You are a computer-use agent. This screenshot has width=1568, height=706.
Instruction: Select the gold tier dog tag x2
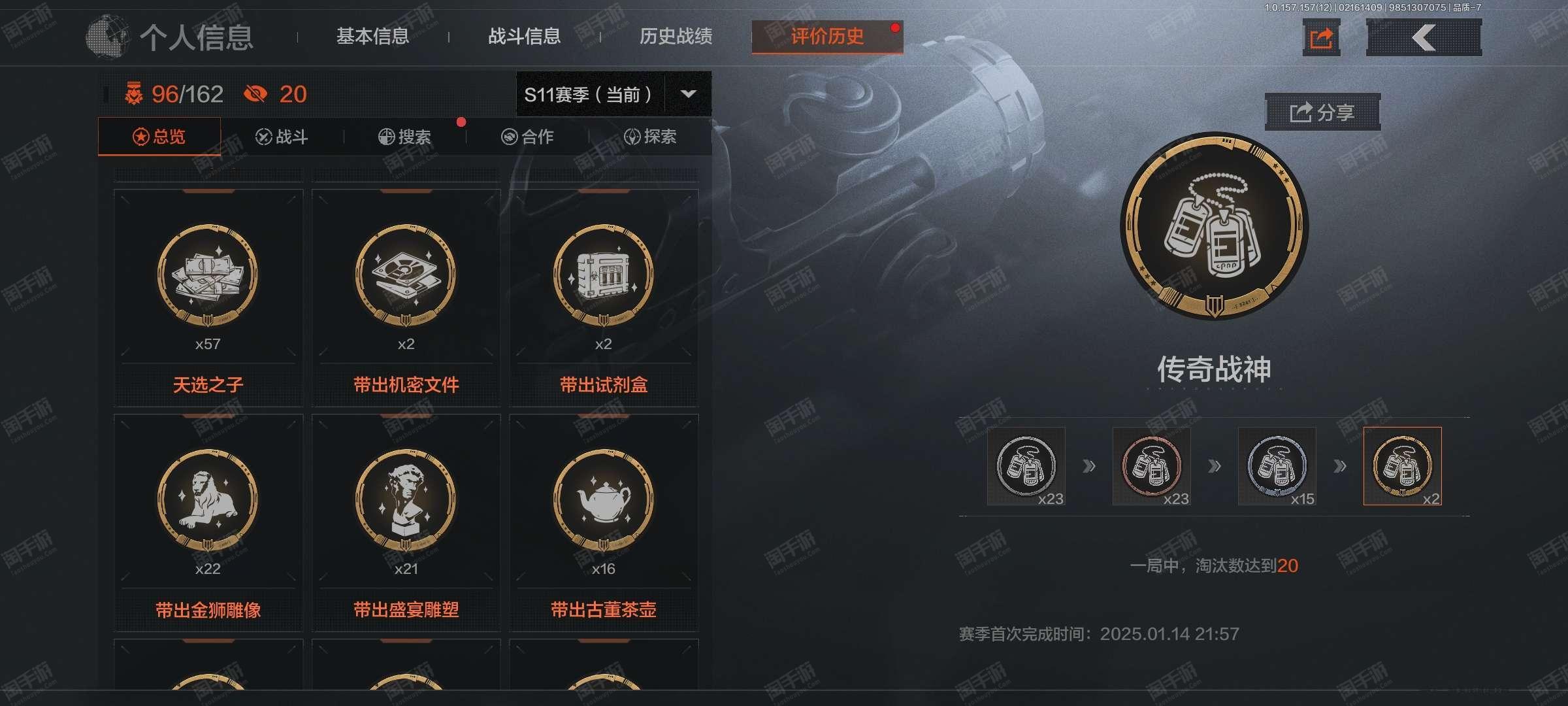1403,466
